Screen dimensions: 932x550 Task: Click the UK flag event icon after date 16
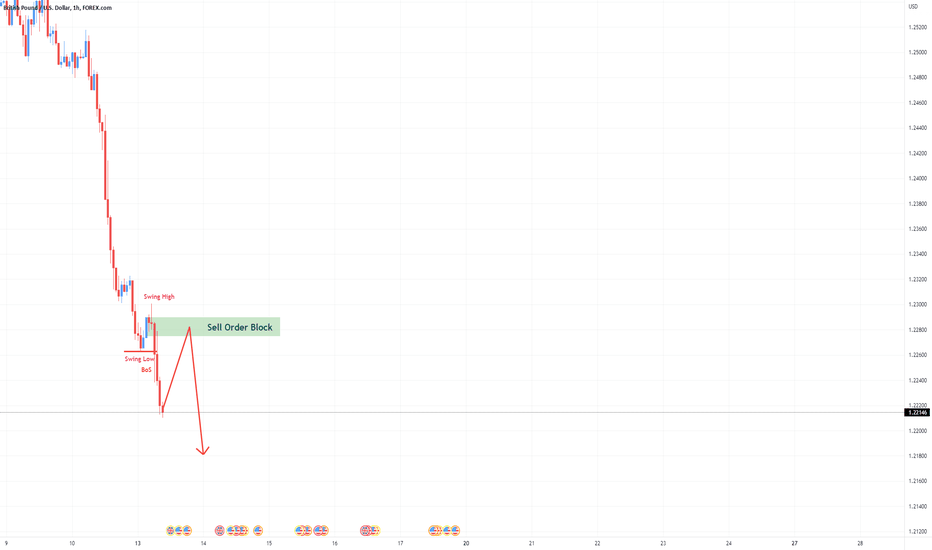pos(366,530)
